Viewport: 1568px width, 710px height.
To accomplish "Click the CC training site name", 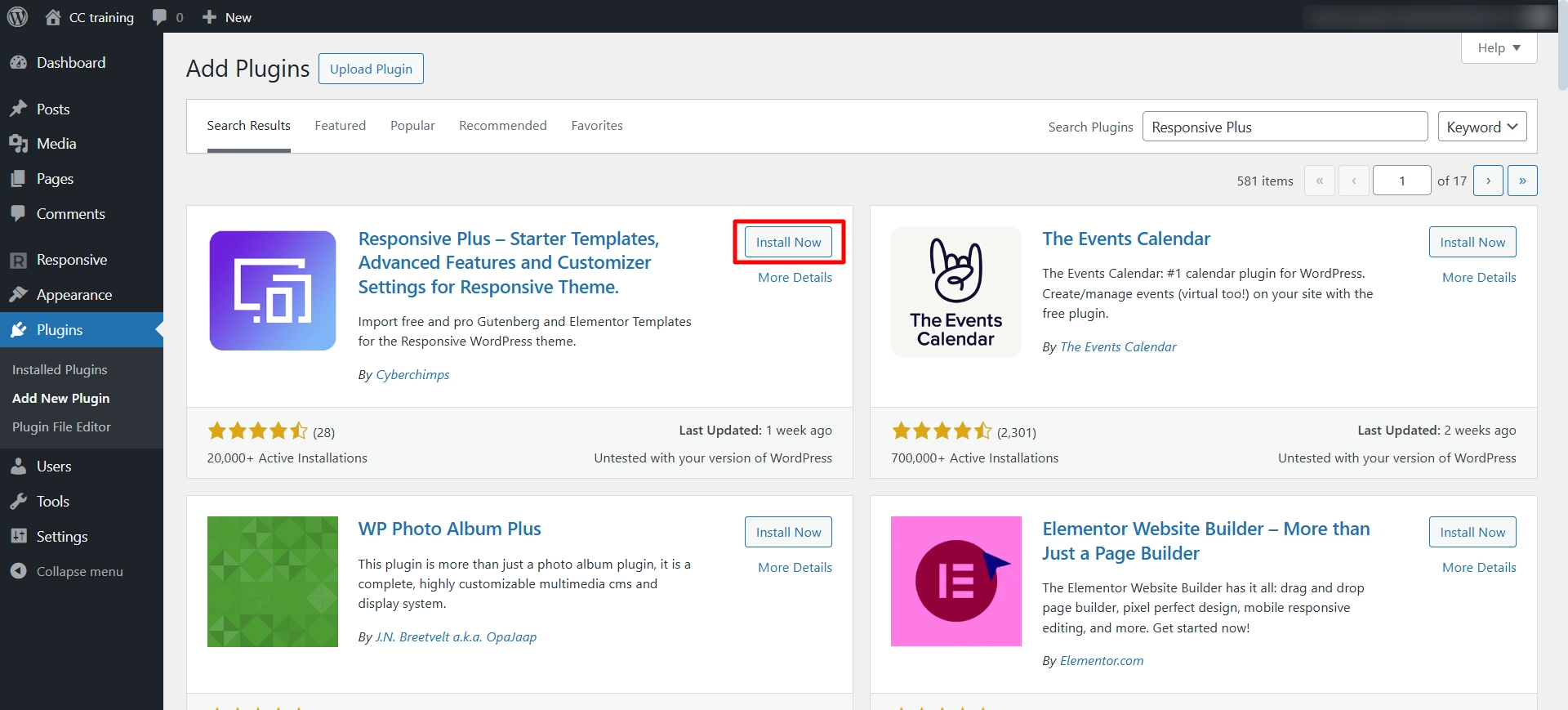I will [101, 17].
